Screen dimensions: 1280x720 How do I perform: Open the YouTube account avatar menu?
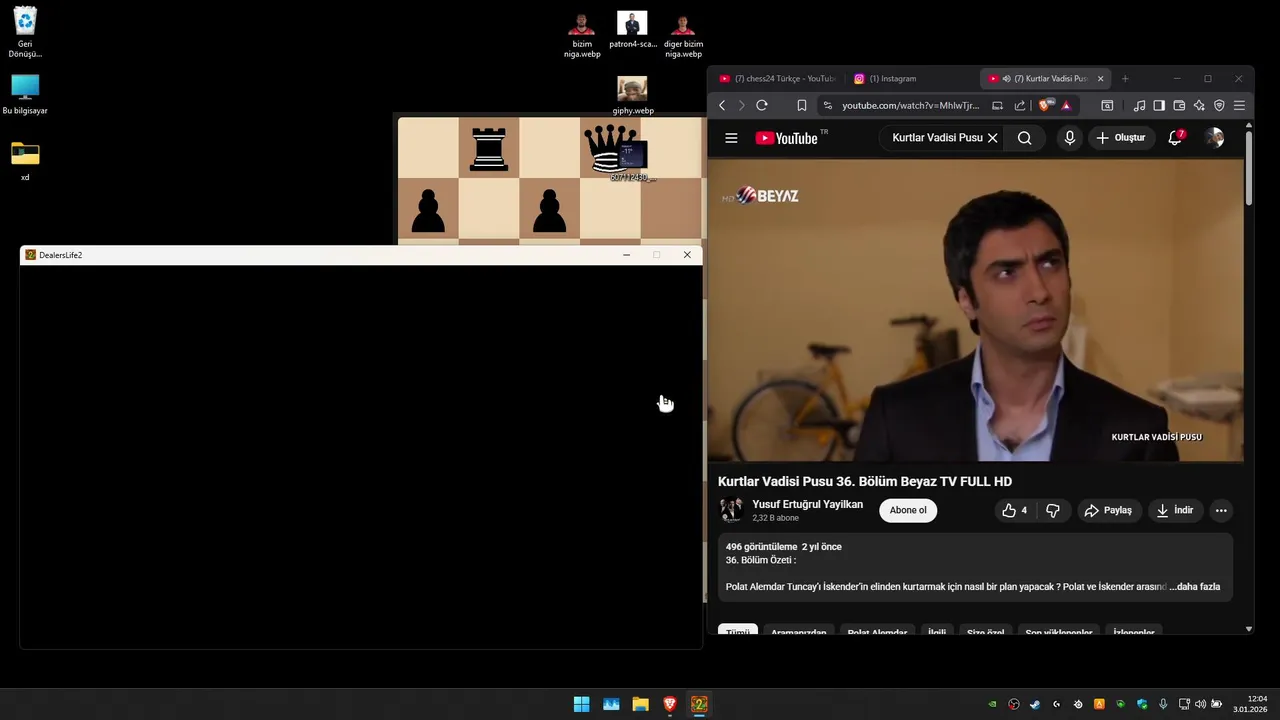tap(1215, 138)
